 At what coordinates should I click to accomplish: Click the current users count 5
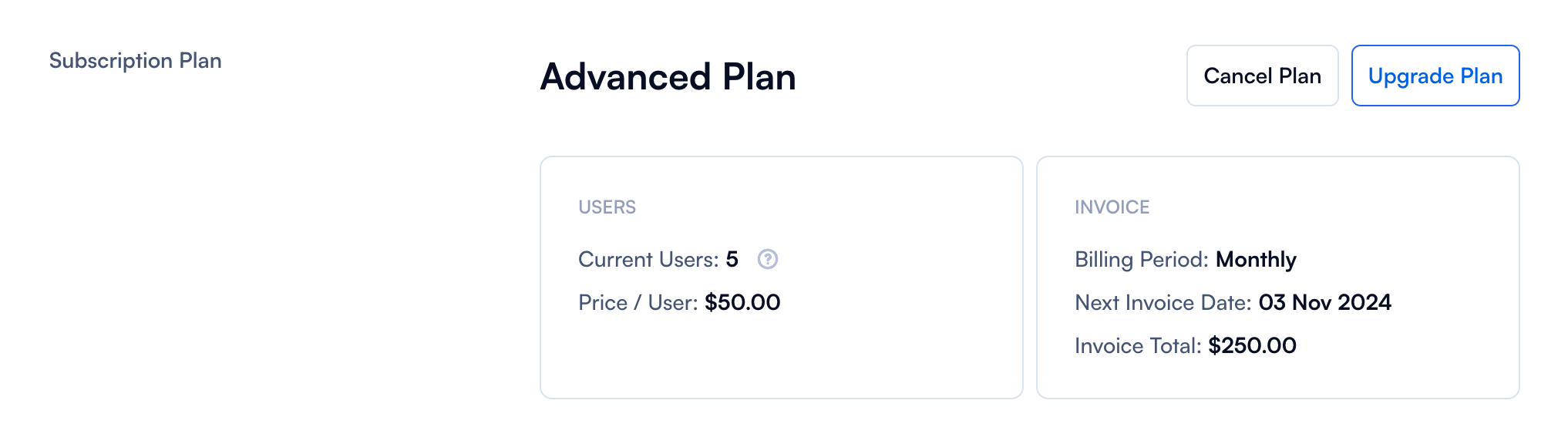[x=732, y=260]
